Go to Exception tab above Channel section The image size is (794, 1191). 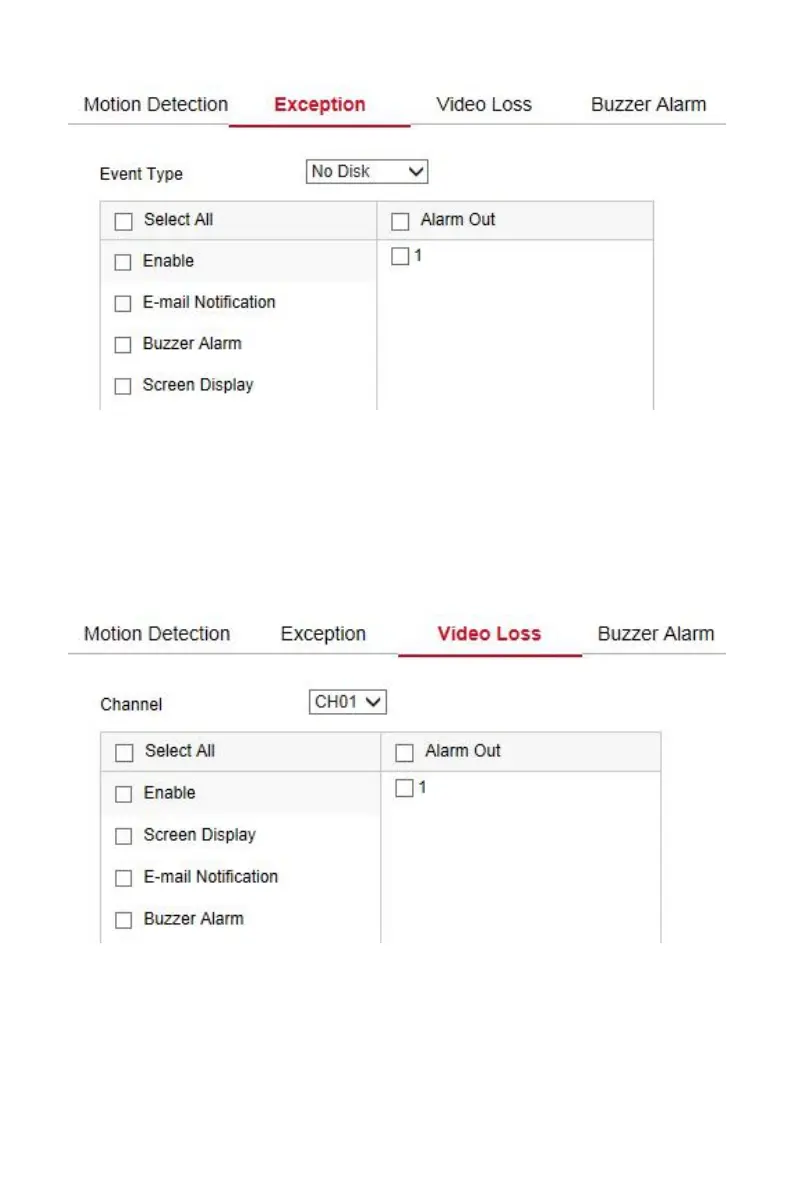click(323, 634)
